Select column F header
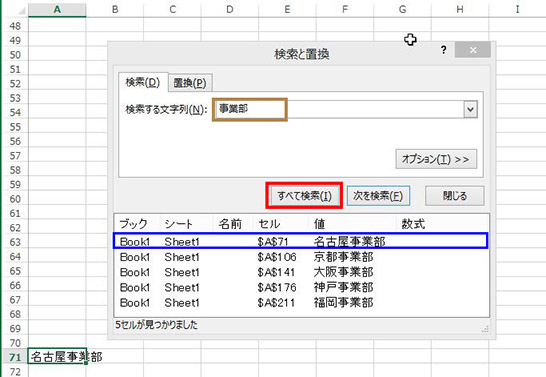The height and width of the screenshot is (377, 546). pyautogui.click(x=345, y=9)
